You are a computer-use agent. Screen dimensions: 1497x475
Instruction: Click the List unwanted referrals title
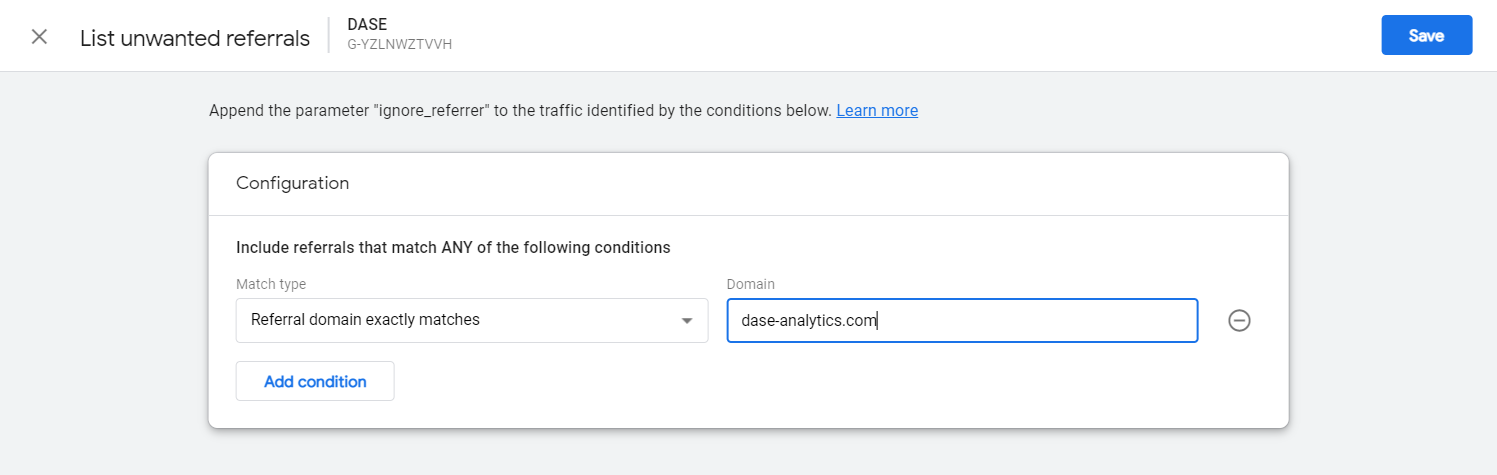[x=195, y=38]
